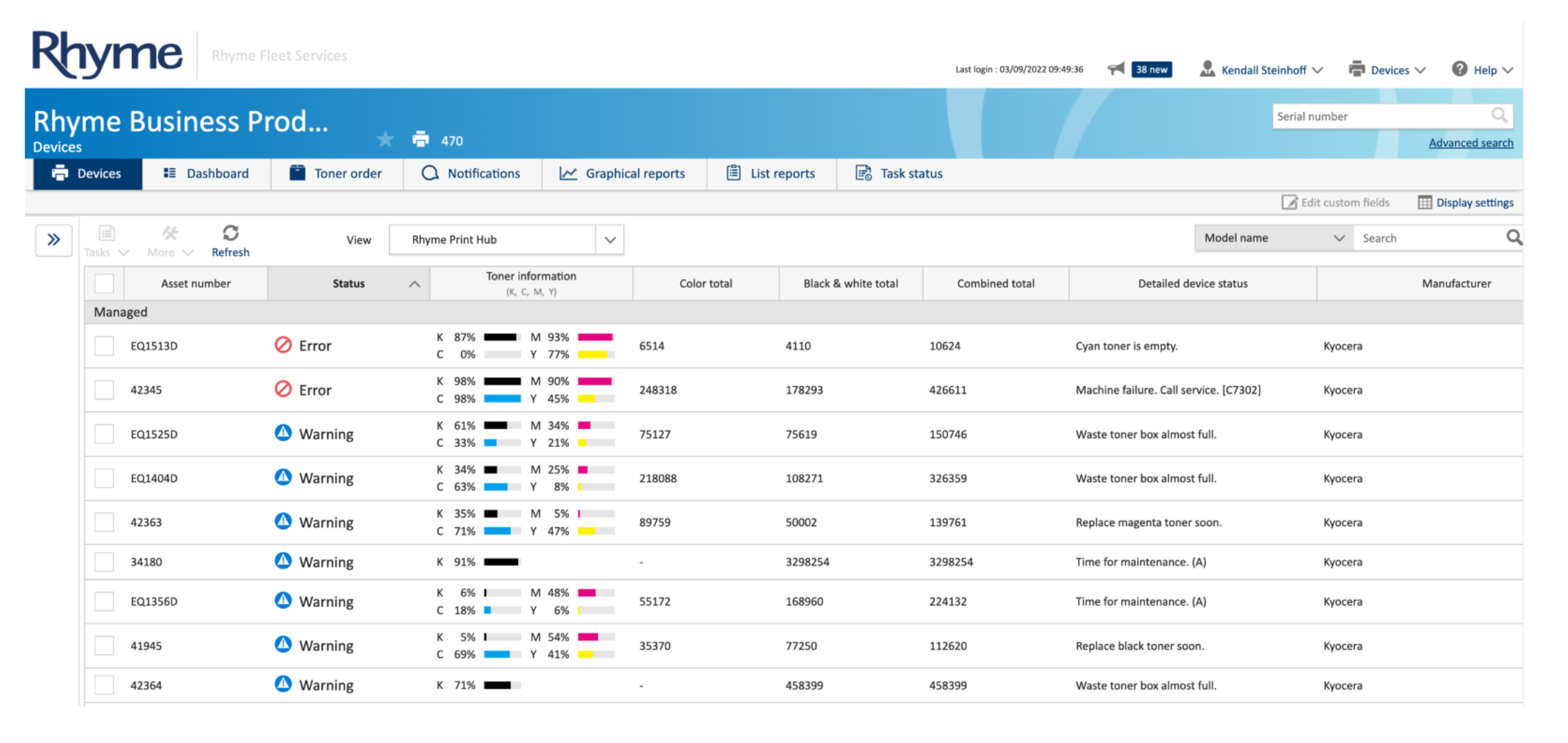Check the box for asset EQ1356D
Screen dimensions: 1568x743
click(104, 601)
